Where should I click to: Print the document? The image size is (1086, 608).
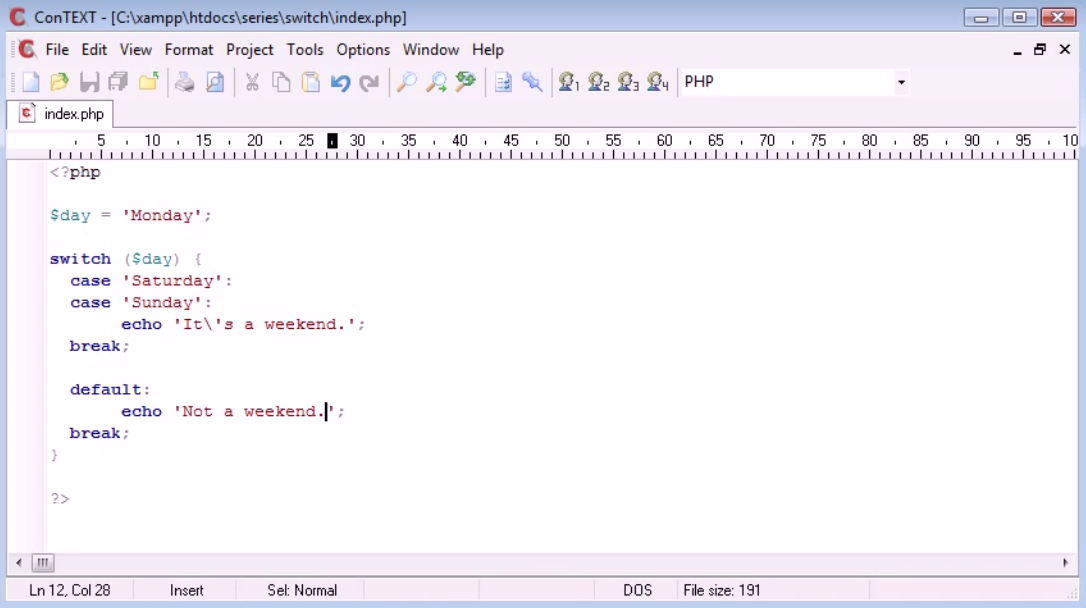click(x=185, y=82)
